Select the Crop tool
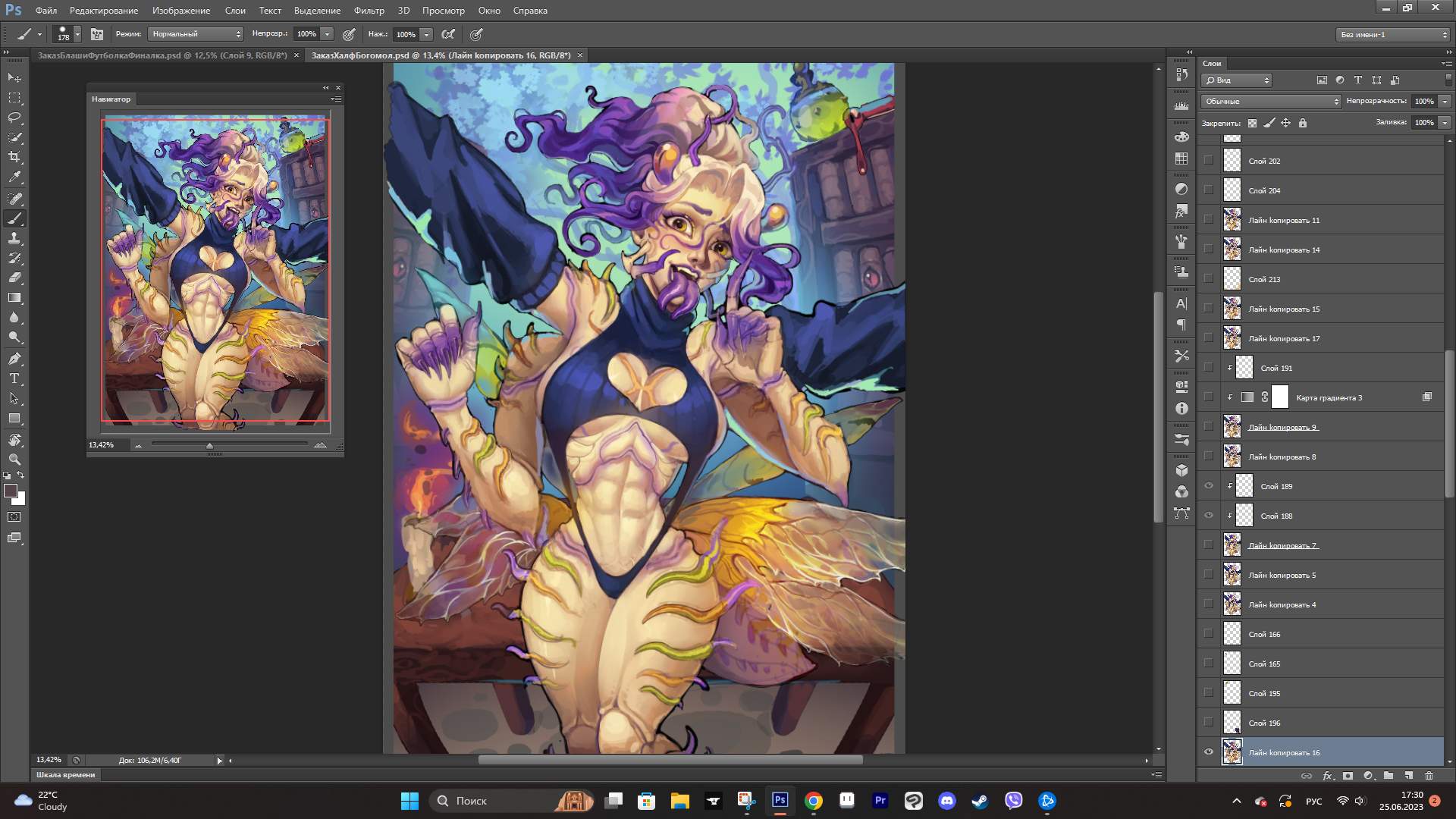This screenshot has height=819, width=1456. 14,157
